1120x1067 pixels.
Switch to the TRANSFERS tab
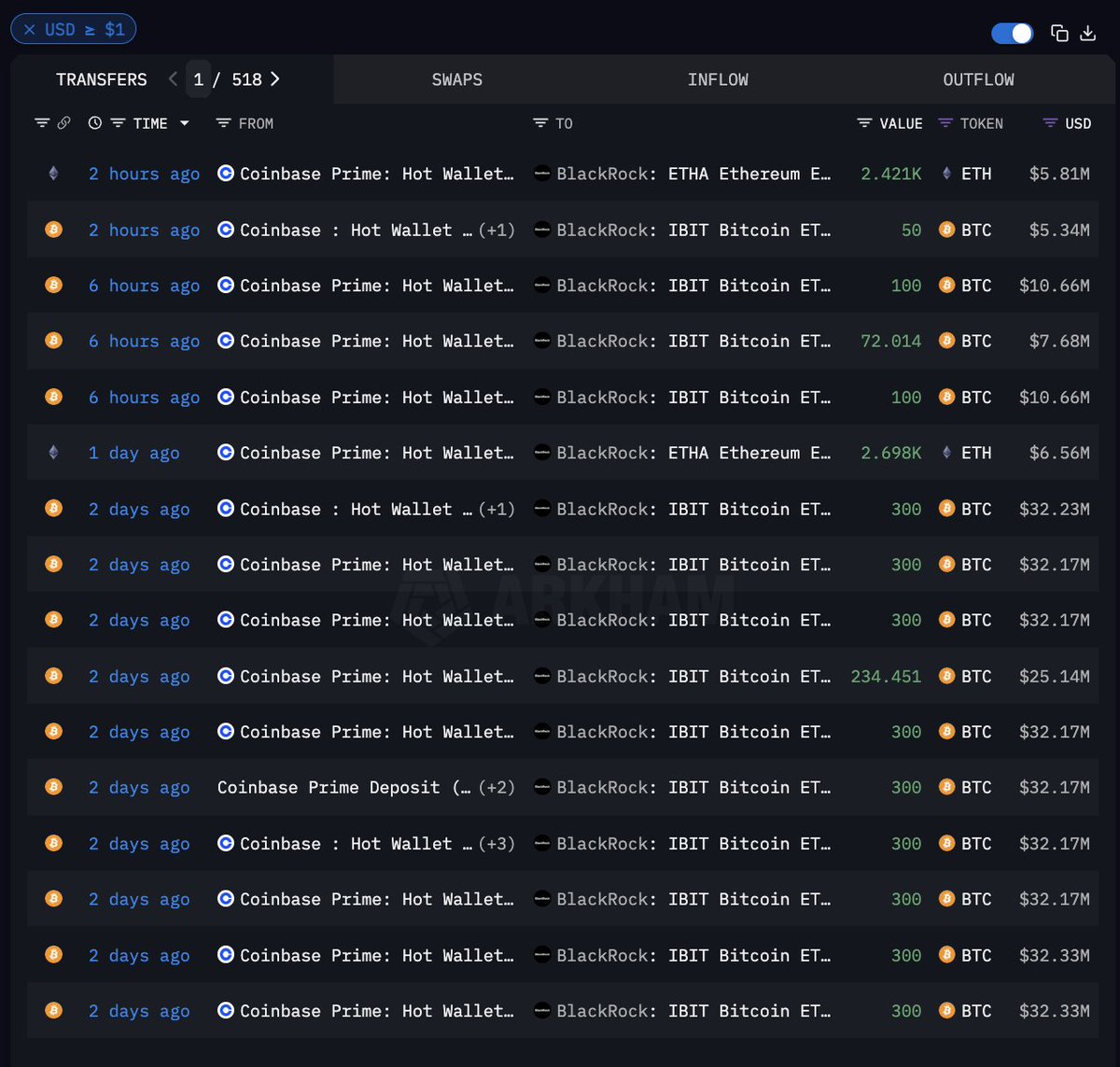[x=101, y=79]
